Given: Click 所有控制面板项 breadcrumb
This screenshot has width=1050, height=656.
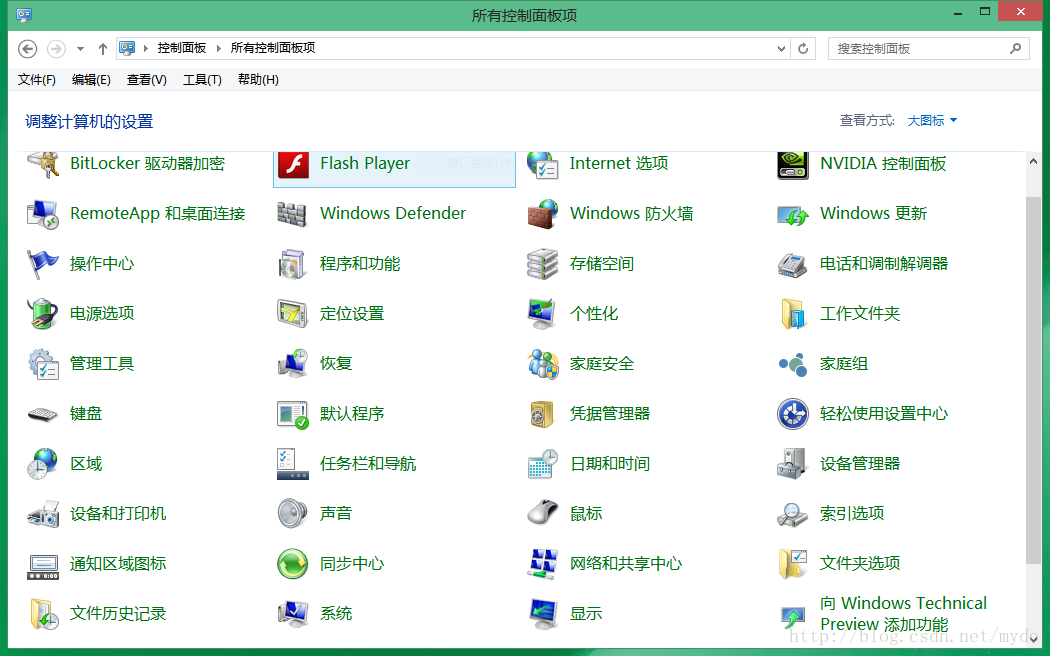Looking at the screenshot, I should click(273, 48).
